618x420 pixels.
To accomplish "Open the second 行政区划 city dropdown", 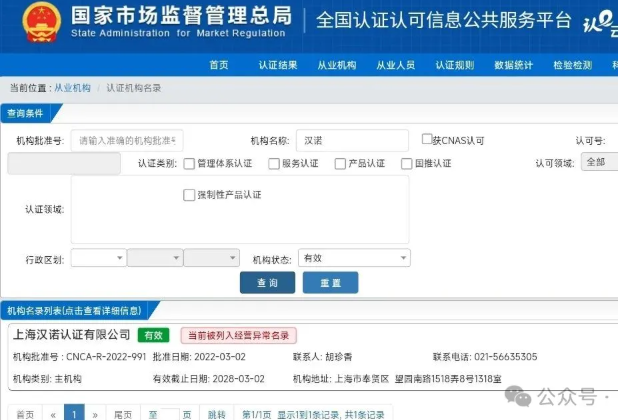I will point(155,258).
